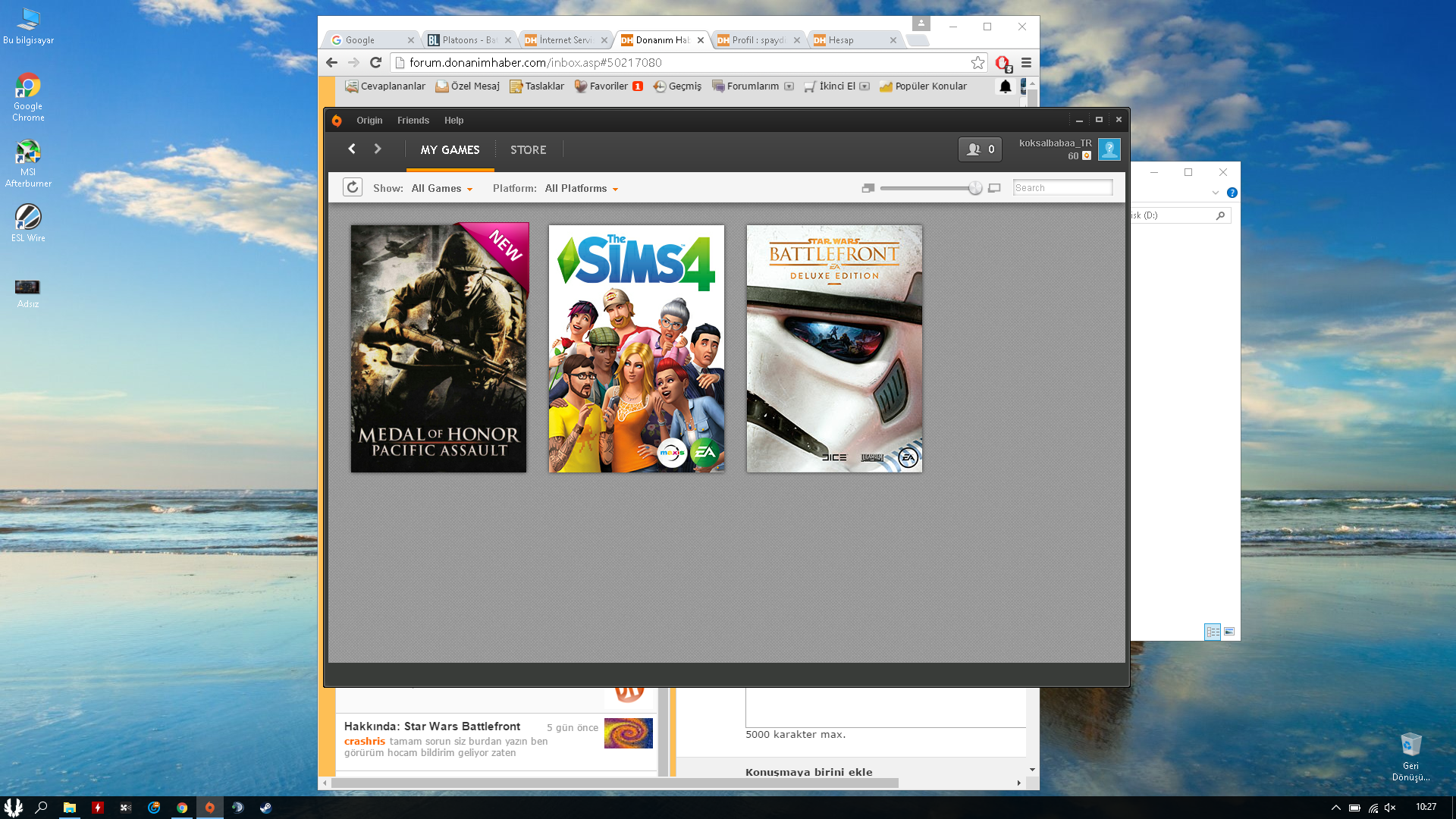The image size is (1456, 819).
Task: Switch to the Platoons browser tab
Action: [469, 40]
